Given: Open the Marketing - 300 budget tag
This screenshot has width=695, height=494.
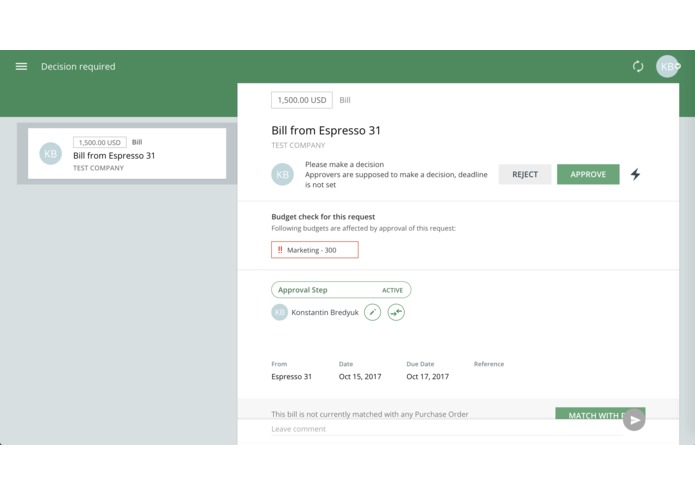Looking at the screenshot, I should (x=315, y=250).
